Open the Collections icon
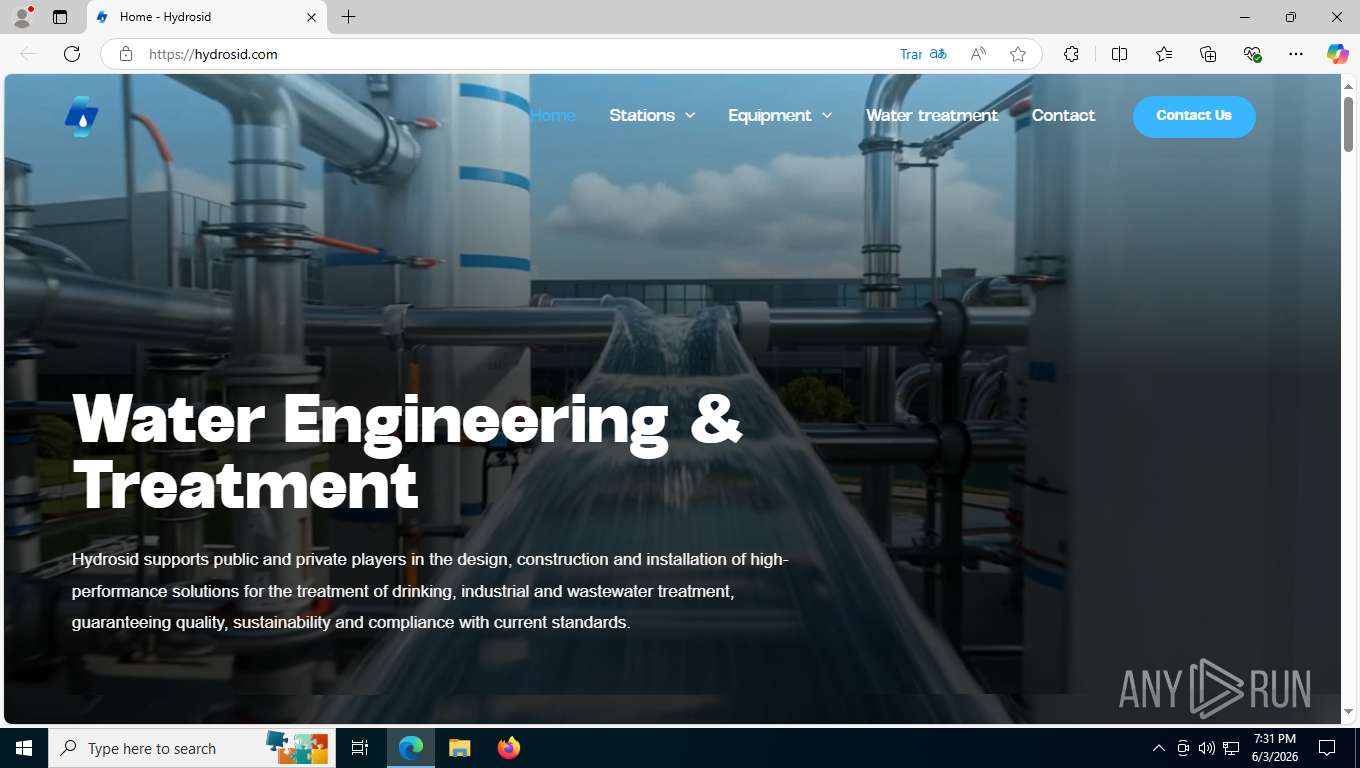The width and height of the screenshot is (1360, 768). tap(1208, 54)
